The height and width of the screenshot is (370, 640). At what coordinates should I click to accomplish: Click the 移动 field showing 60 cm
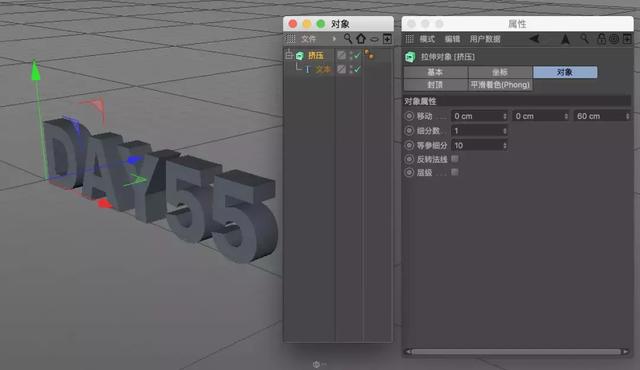602,116
